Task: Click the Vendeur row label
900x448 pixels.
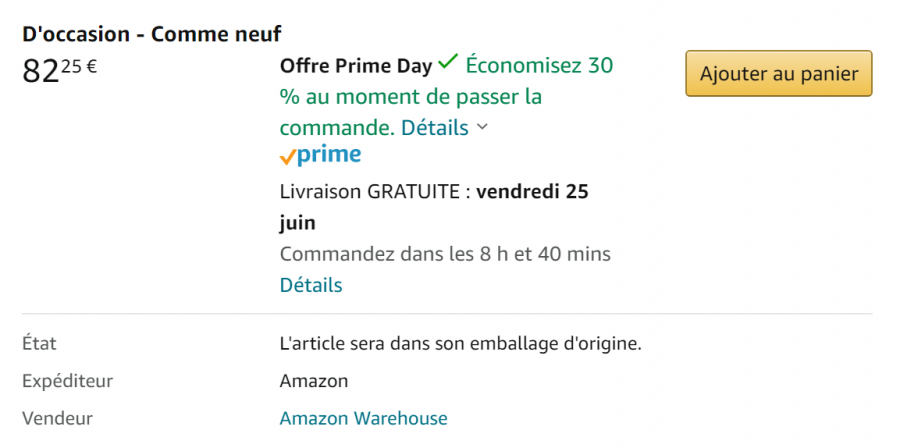Action: point(58,418)
